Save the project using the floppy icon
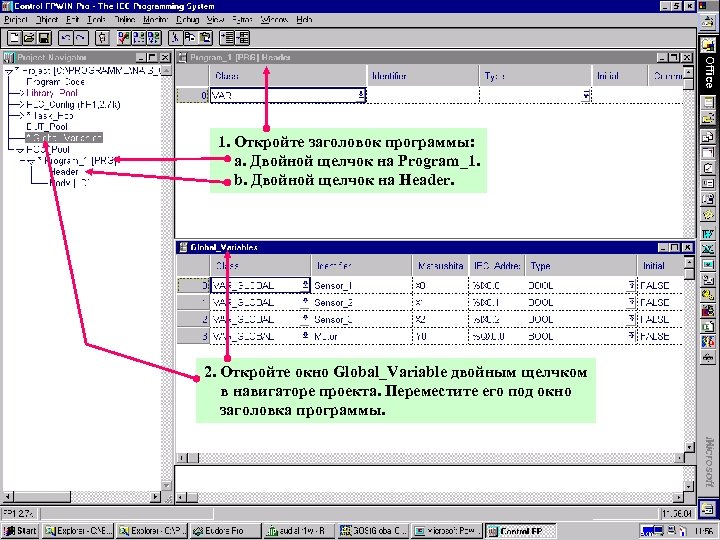720x540 pixels. pyautogui.click(x=44, y=38)
